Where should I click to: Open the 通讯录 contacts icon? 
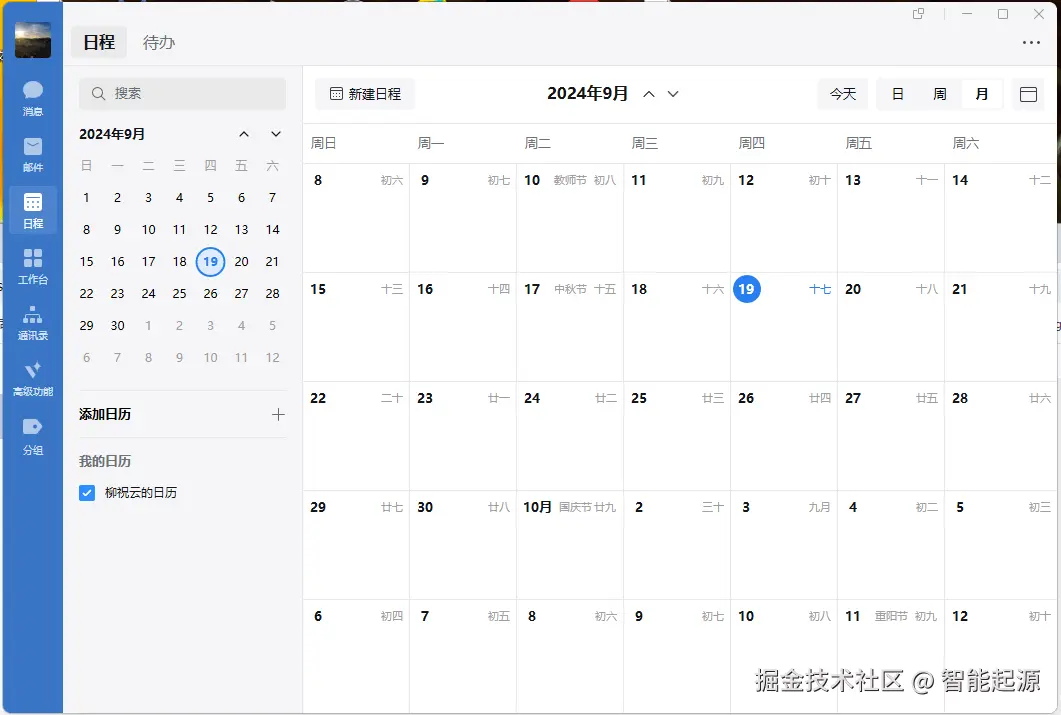tap(33, 322)
